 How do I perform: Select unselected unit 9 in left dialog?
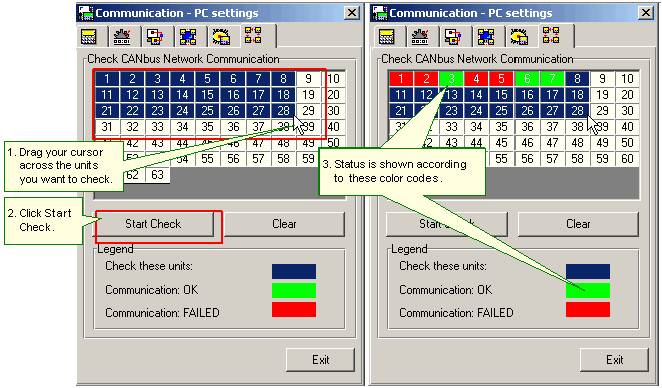308,79
